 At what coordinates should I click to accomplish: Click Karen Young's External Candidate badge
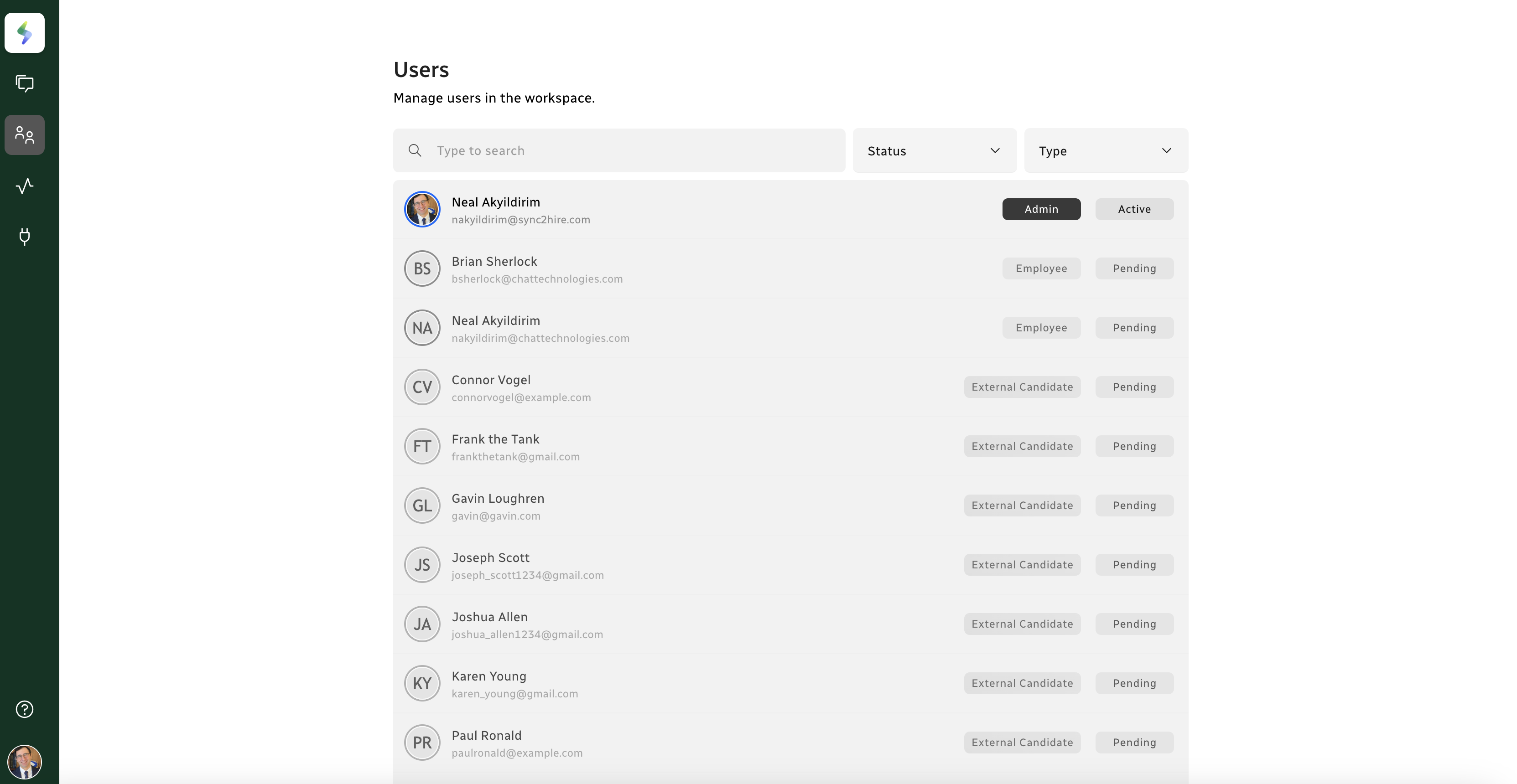(x=1022, y=683)
